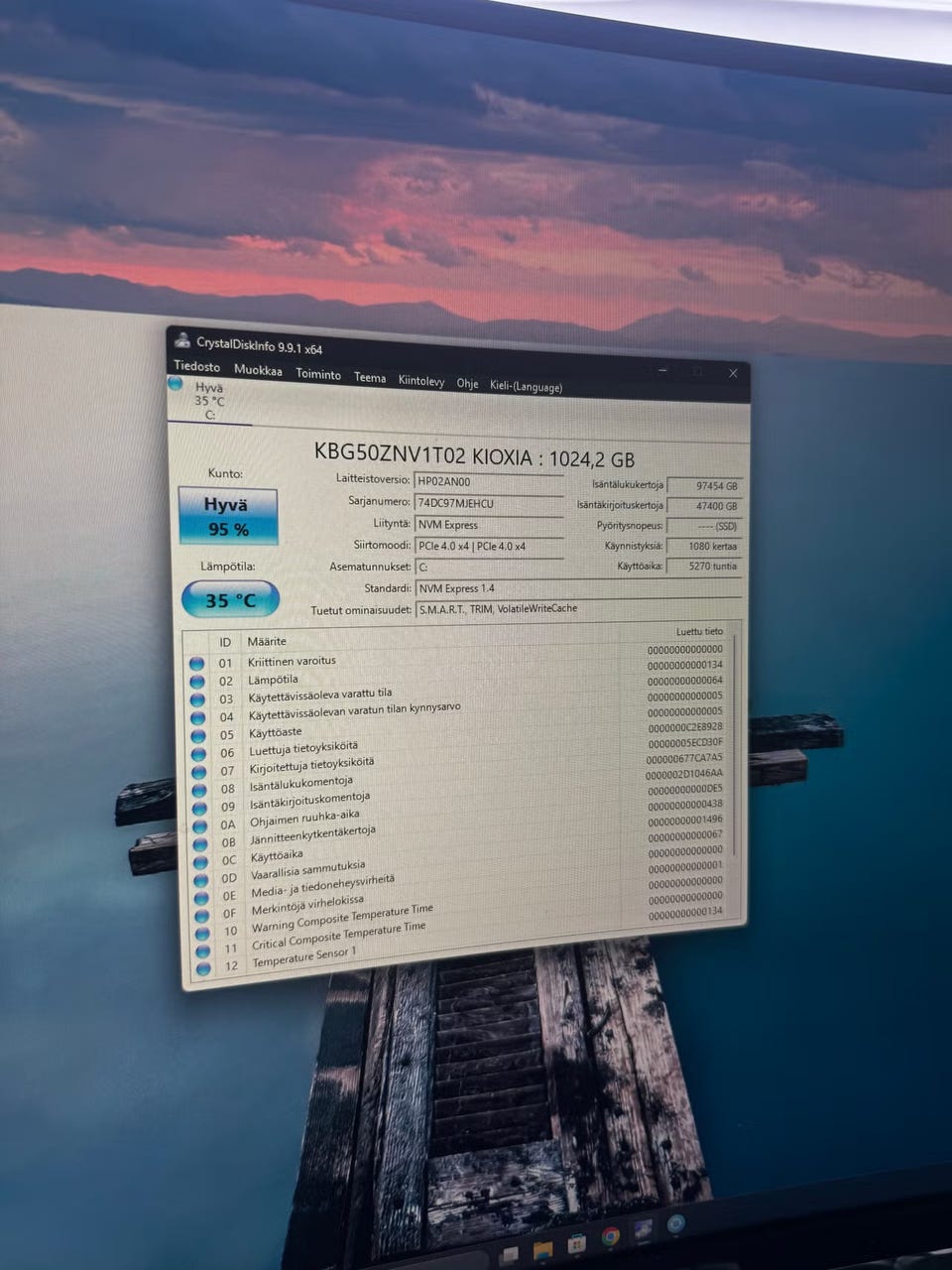Click the blue dot for ID 04 row
952x1270 pixels.
click(x=197, y=718)
